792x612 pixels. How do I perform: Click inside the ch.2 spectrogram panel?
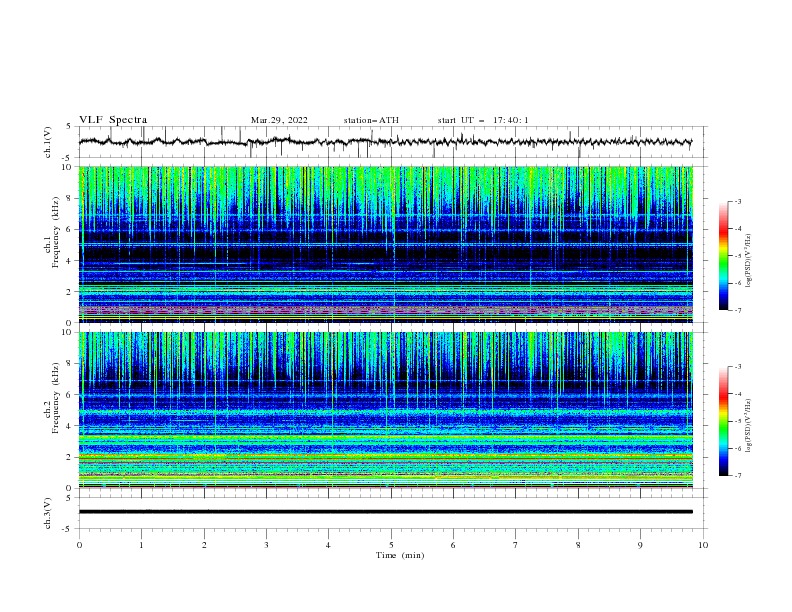point(385,410)
